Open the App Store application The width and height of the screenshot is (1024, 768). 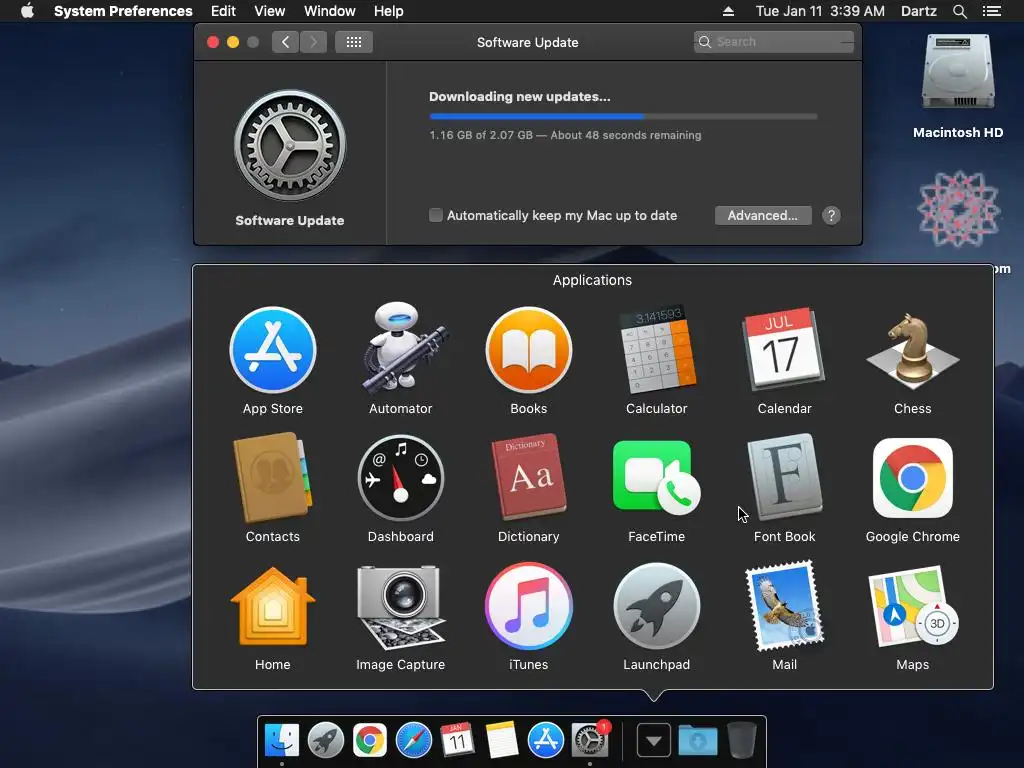pos(273,351)
